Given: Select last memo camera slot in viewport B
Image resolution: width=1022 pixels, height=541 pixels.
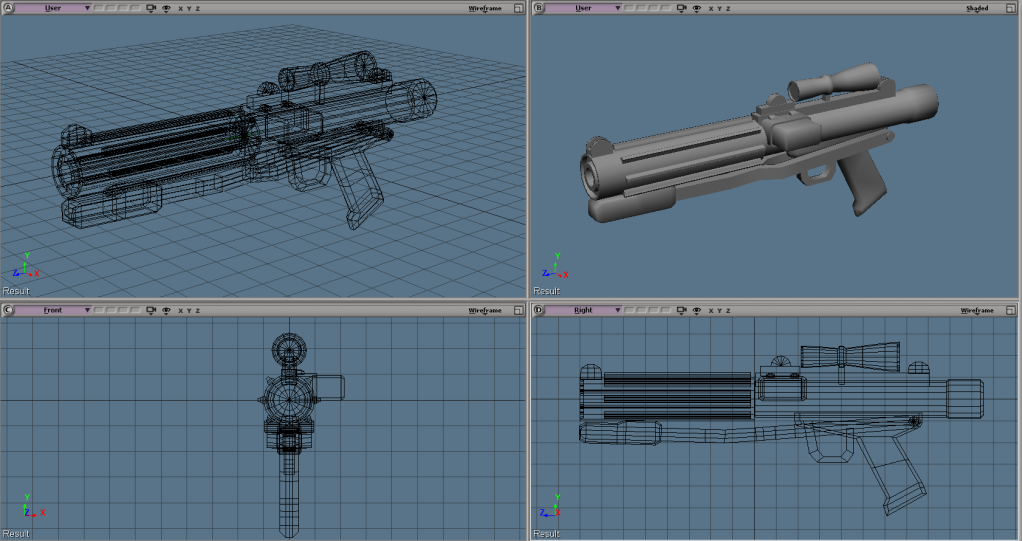Looking at the screenshot, I should [665, 8].
